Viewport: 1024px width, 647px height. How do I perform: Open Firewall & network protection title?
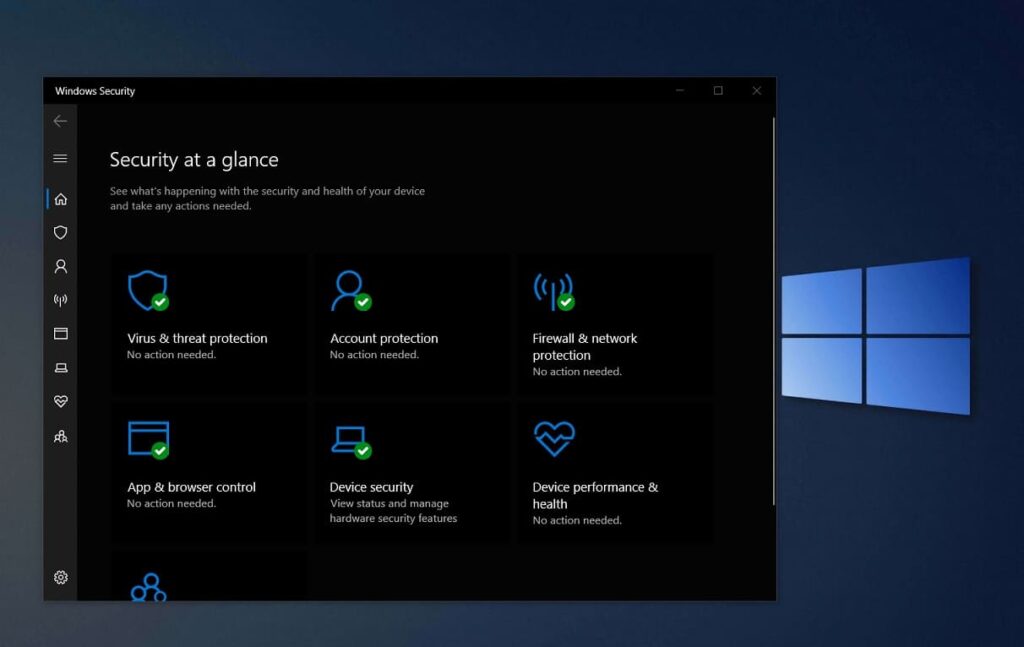tap(584, 347)
